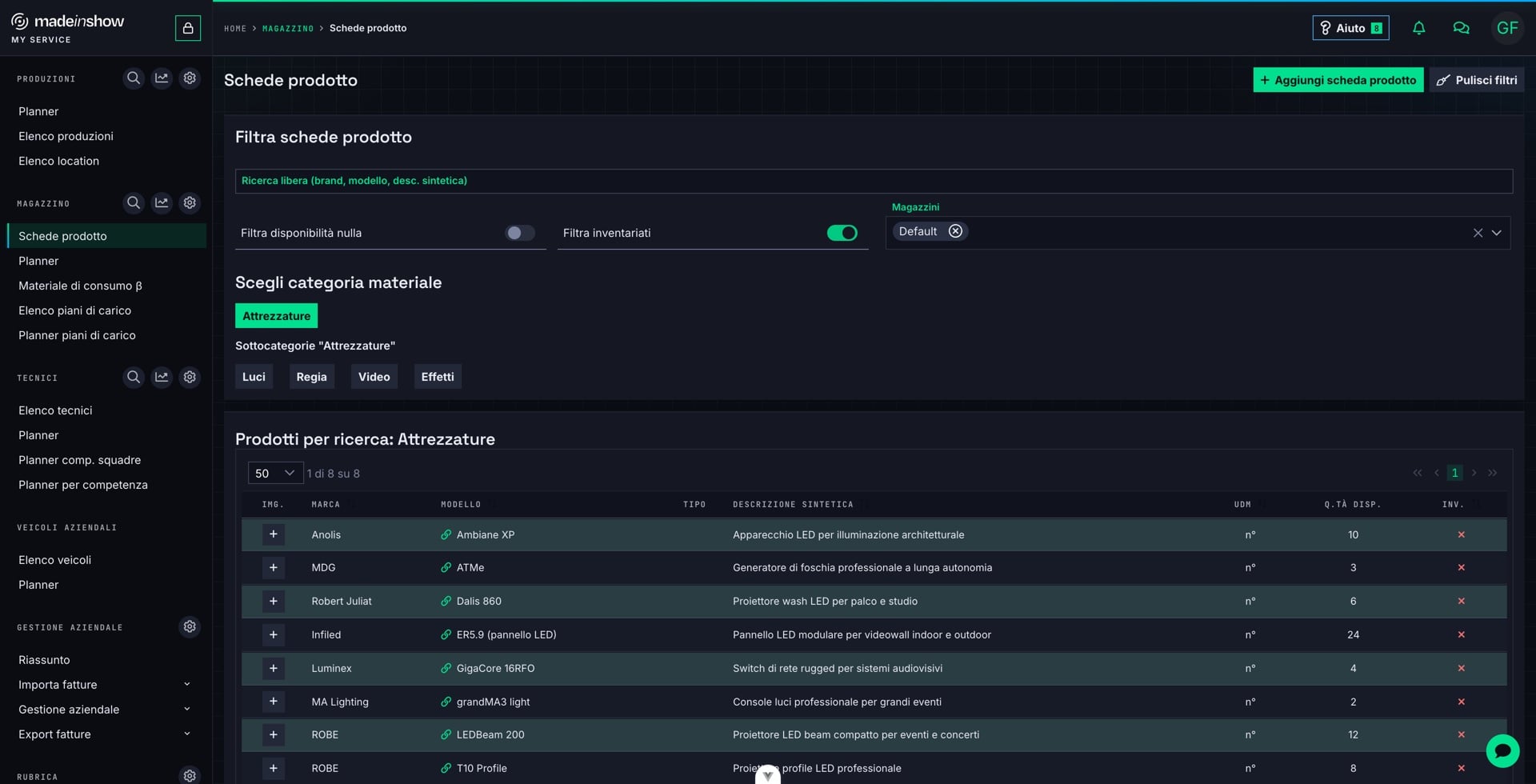This screenshot has height=784, width=1536.
Task: Sort table by Marca column header
Action: pyautogui.click(x=326, y=505)
